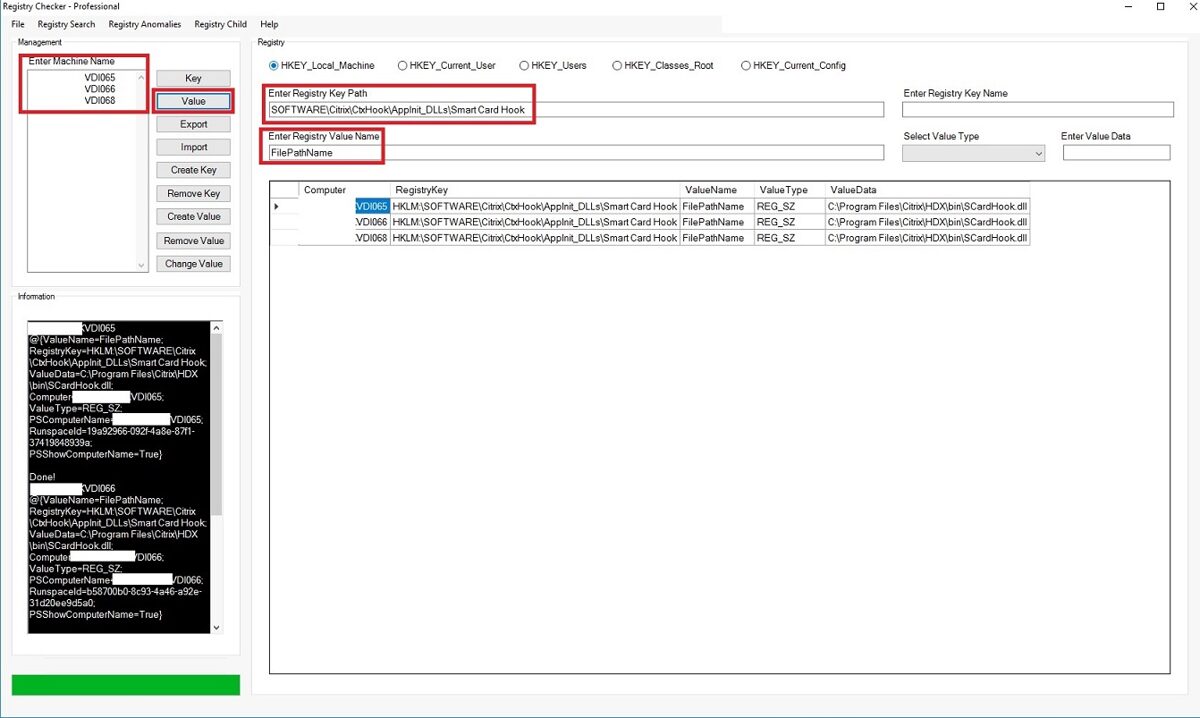Click the Registry Key Path input field

[x=575, y=110]
